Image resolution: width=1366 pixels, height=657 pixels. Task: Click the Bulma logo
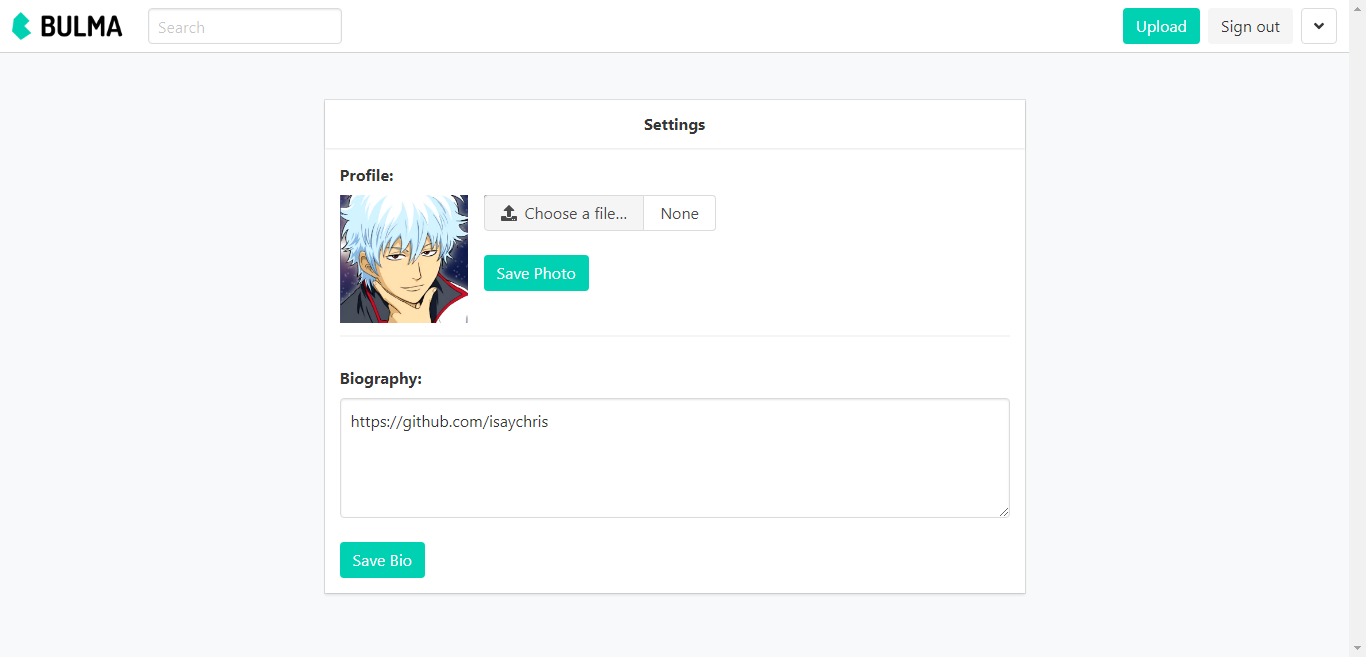pos(67,27)
